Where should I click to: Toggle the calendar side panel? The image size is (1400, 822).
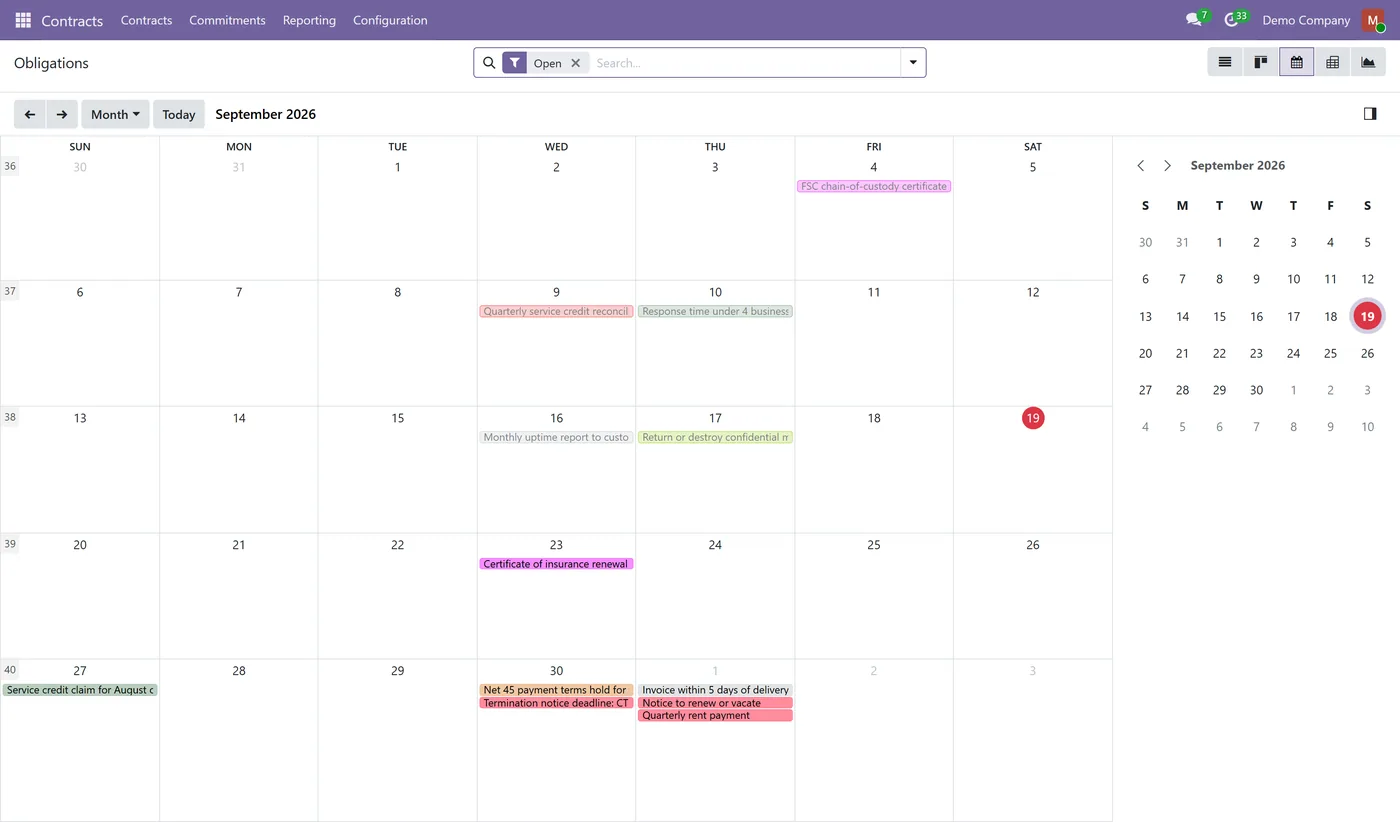[1370, 114]
